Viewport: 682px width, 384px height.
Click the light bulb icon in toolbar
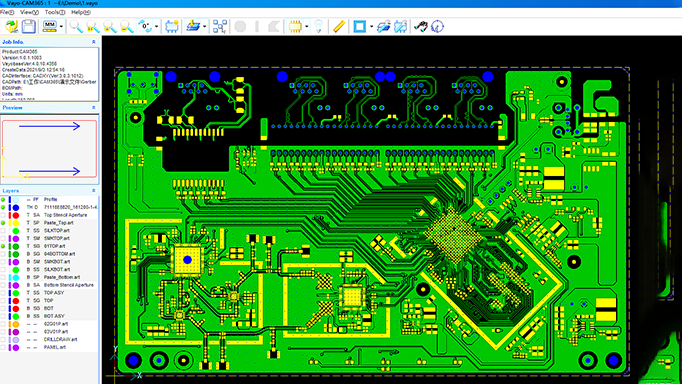coord(319,27)
